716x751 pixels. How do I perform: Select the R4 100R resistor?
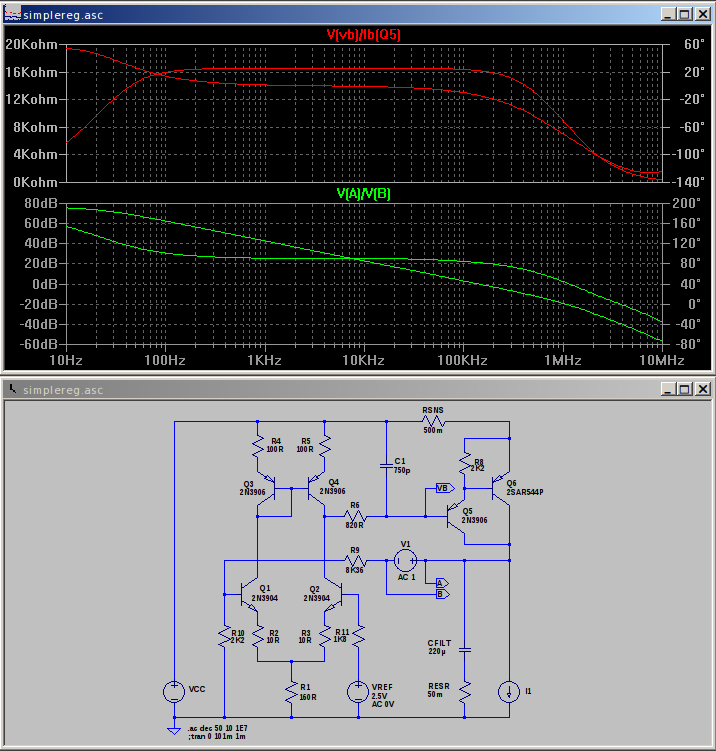click(258, 445)
